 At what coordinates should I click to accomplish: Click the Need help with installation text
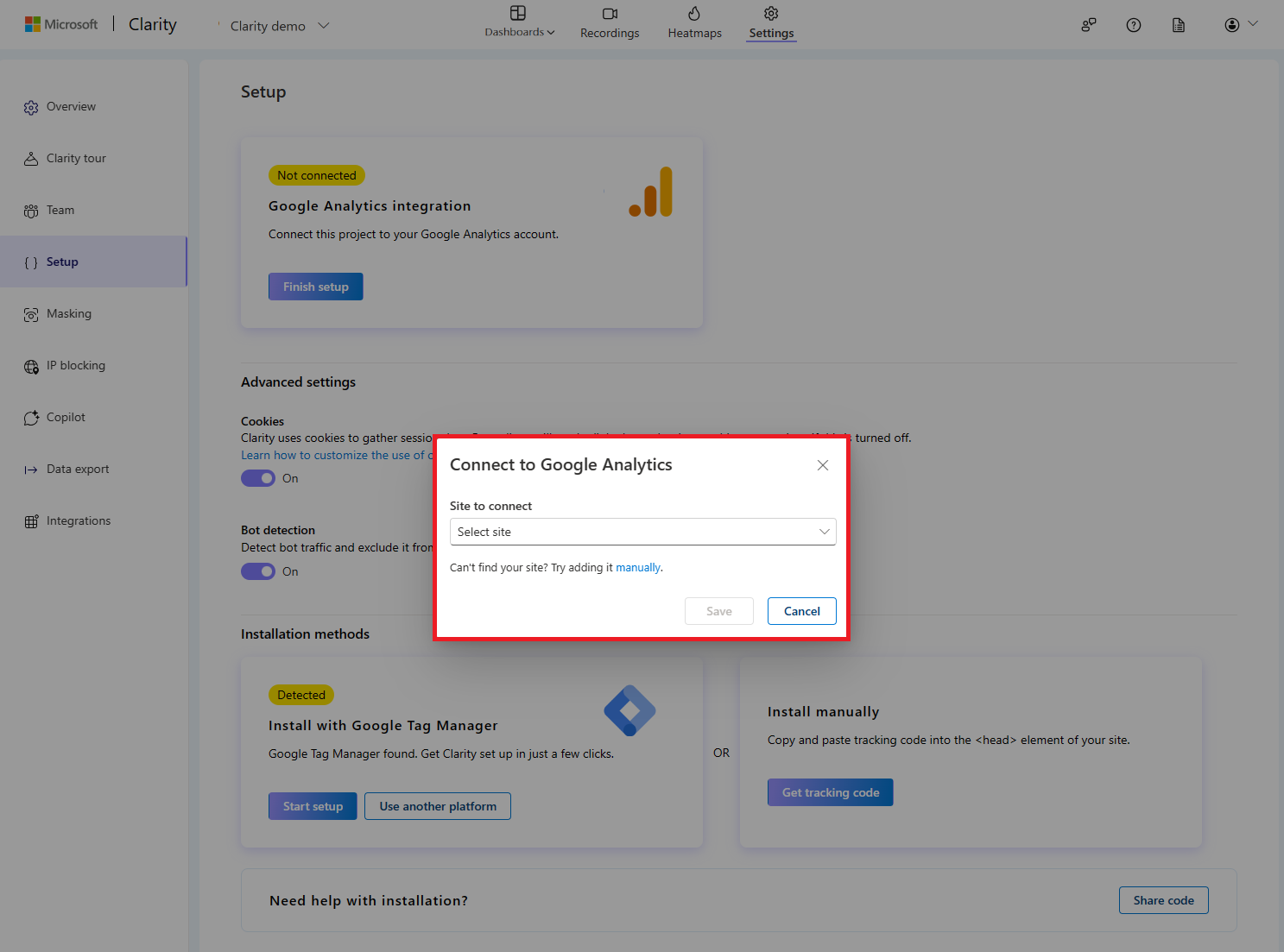[369, 901]
